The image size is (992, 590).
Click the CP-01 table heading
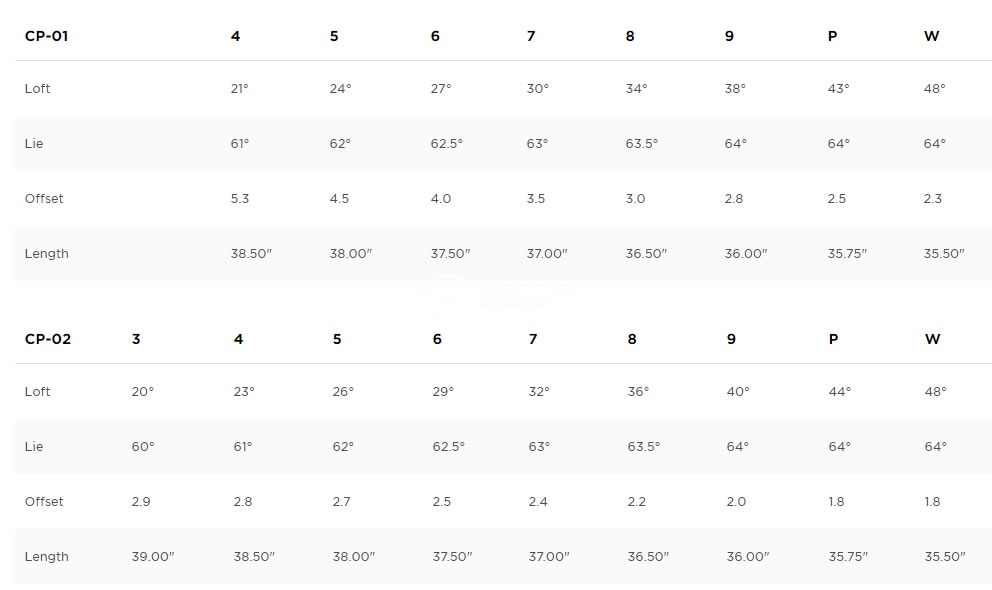pyautogui.click(x=46, y=36)
